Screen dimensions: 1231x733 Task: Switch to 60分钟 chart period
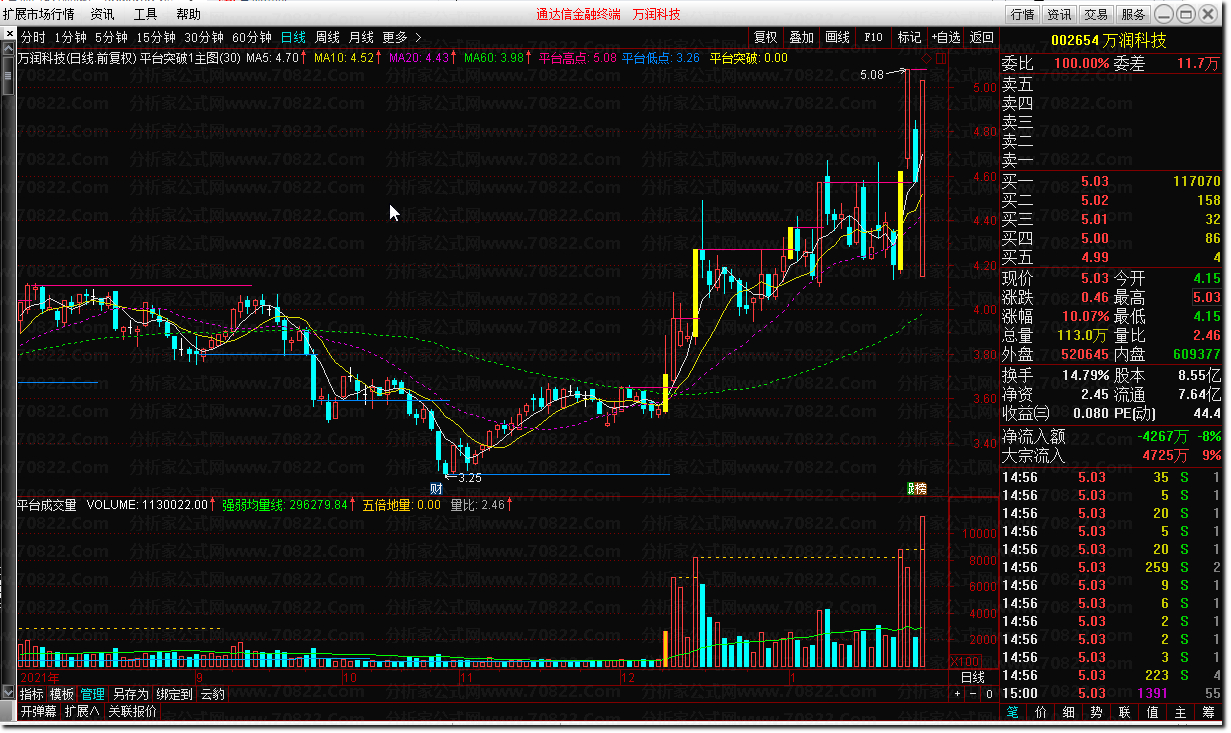click(252, 38)
